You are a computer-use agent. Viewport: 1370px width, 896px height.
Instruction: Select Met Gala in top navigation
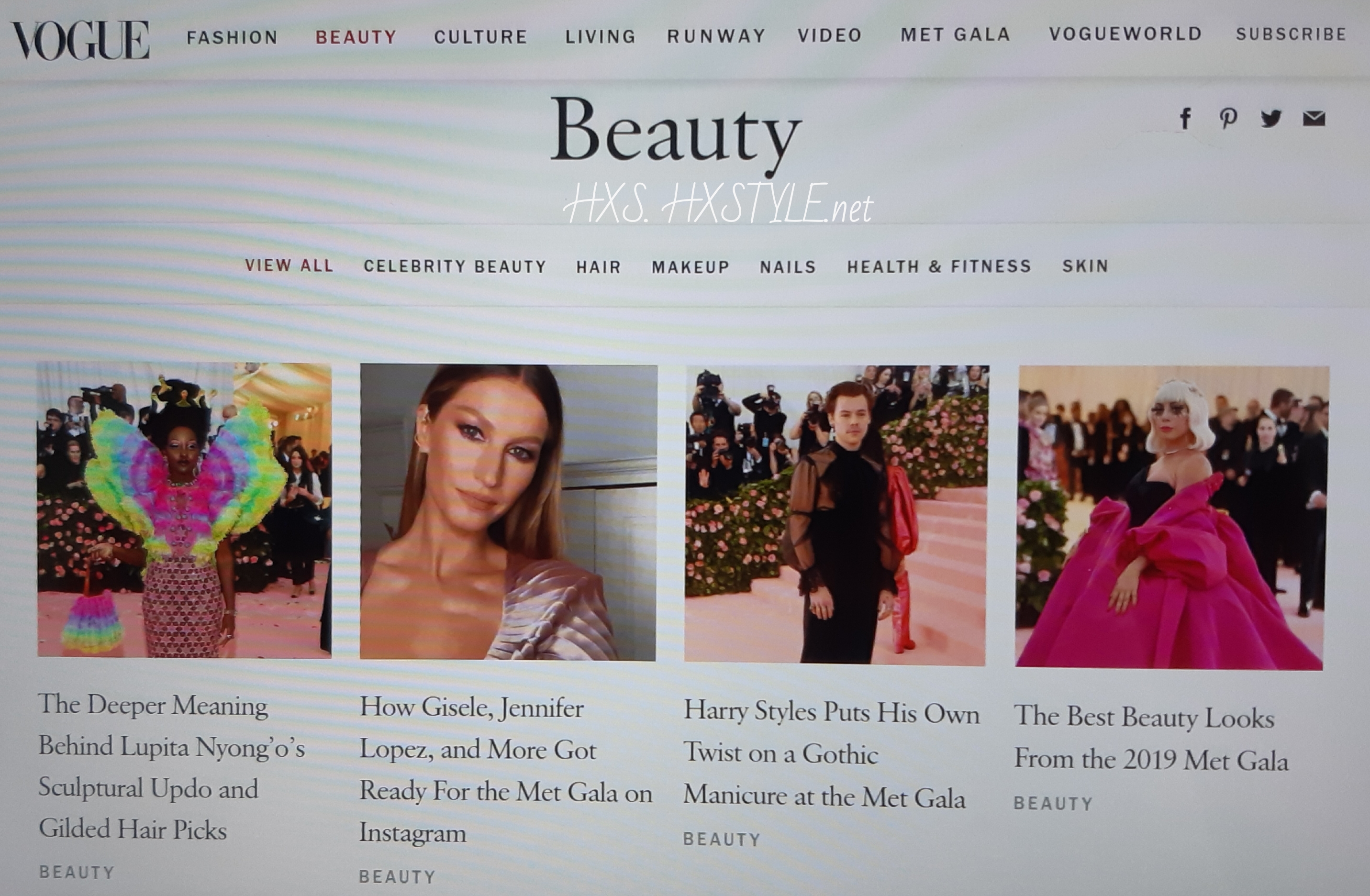(x=956, y=34)
